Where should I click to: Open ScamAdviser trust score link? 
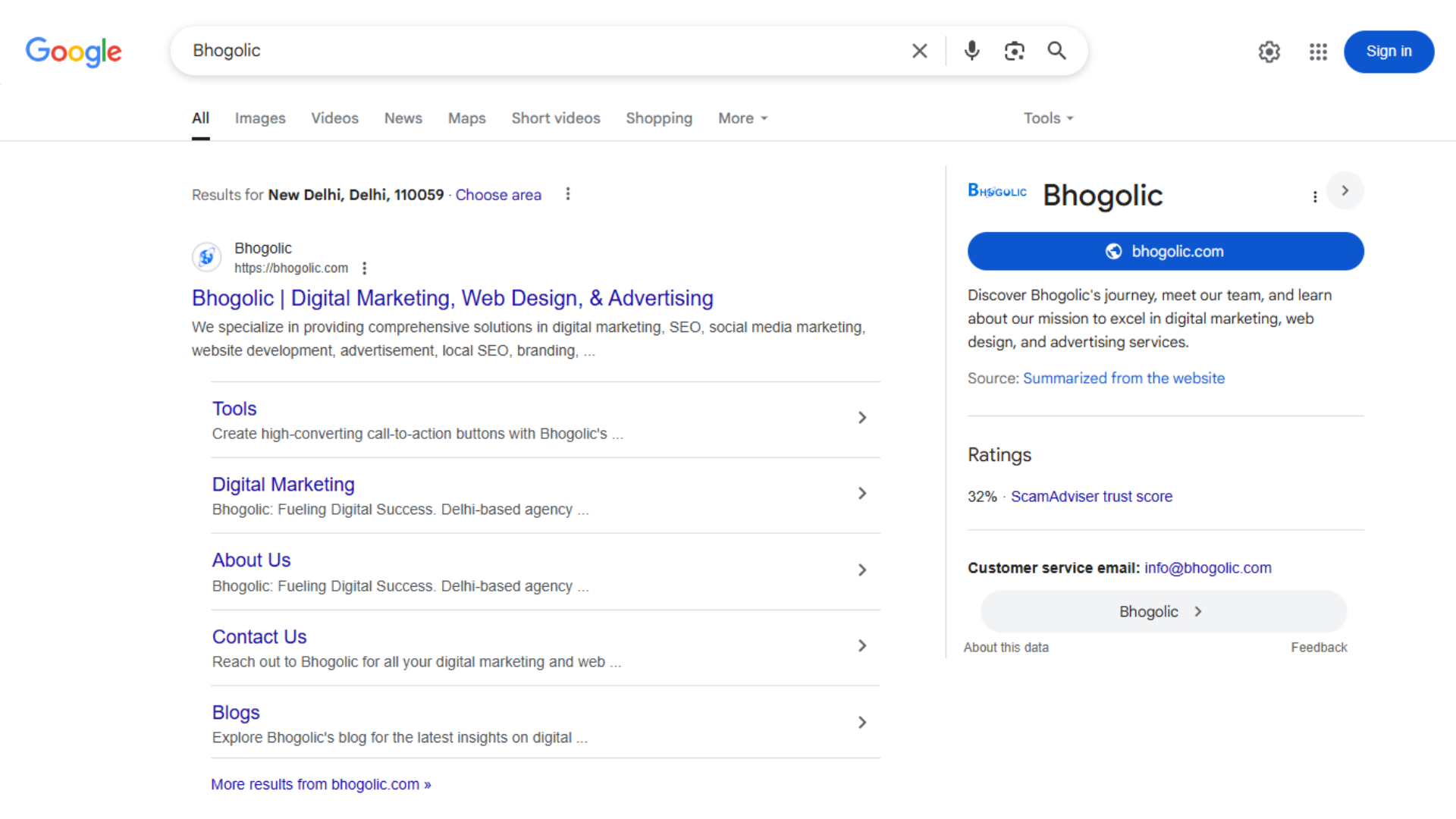[x=1090, y=497]
